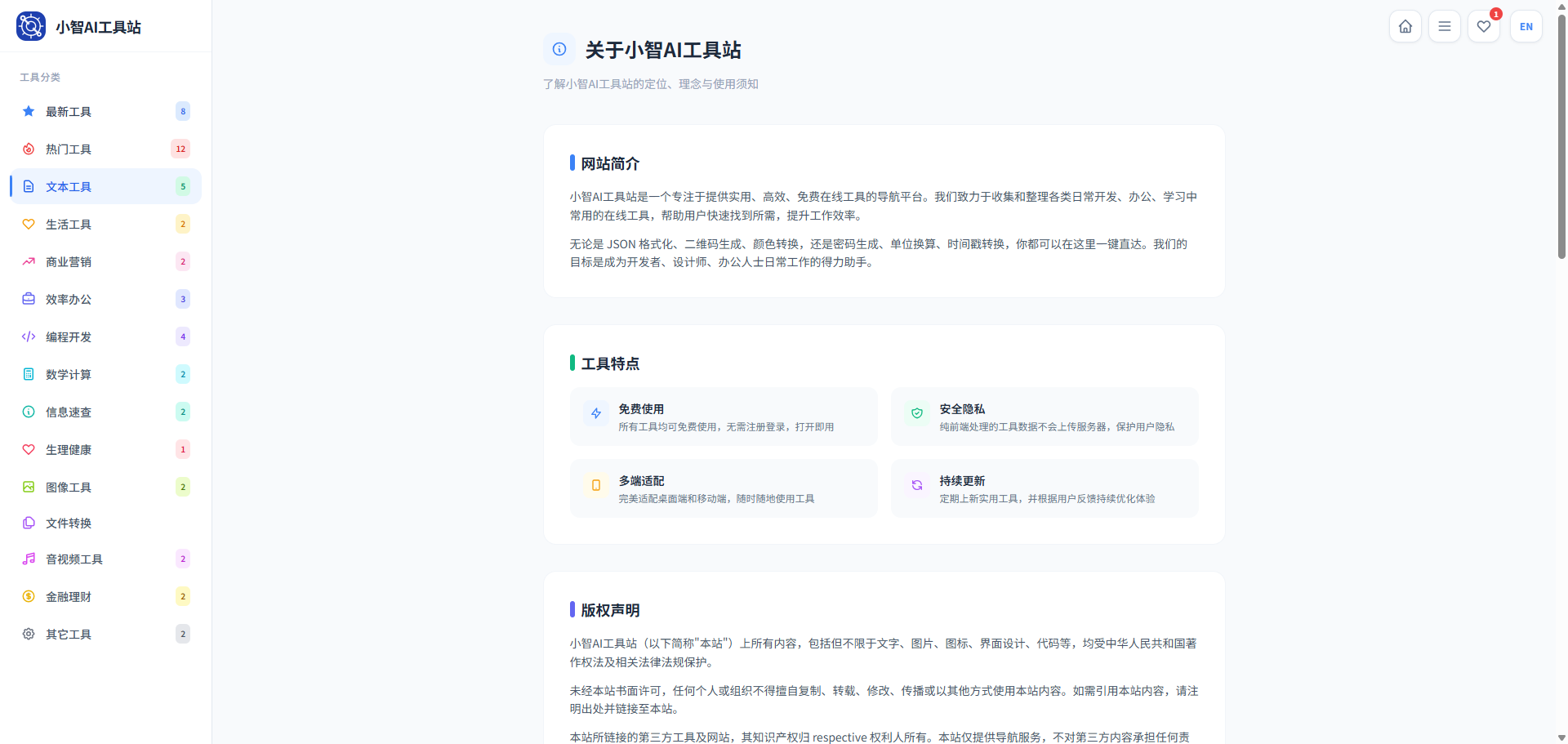Click the briefcase icon for 效率办公
The height and width of the screenshot is (744, 1568).
(x=29, y=299)
